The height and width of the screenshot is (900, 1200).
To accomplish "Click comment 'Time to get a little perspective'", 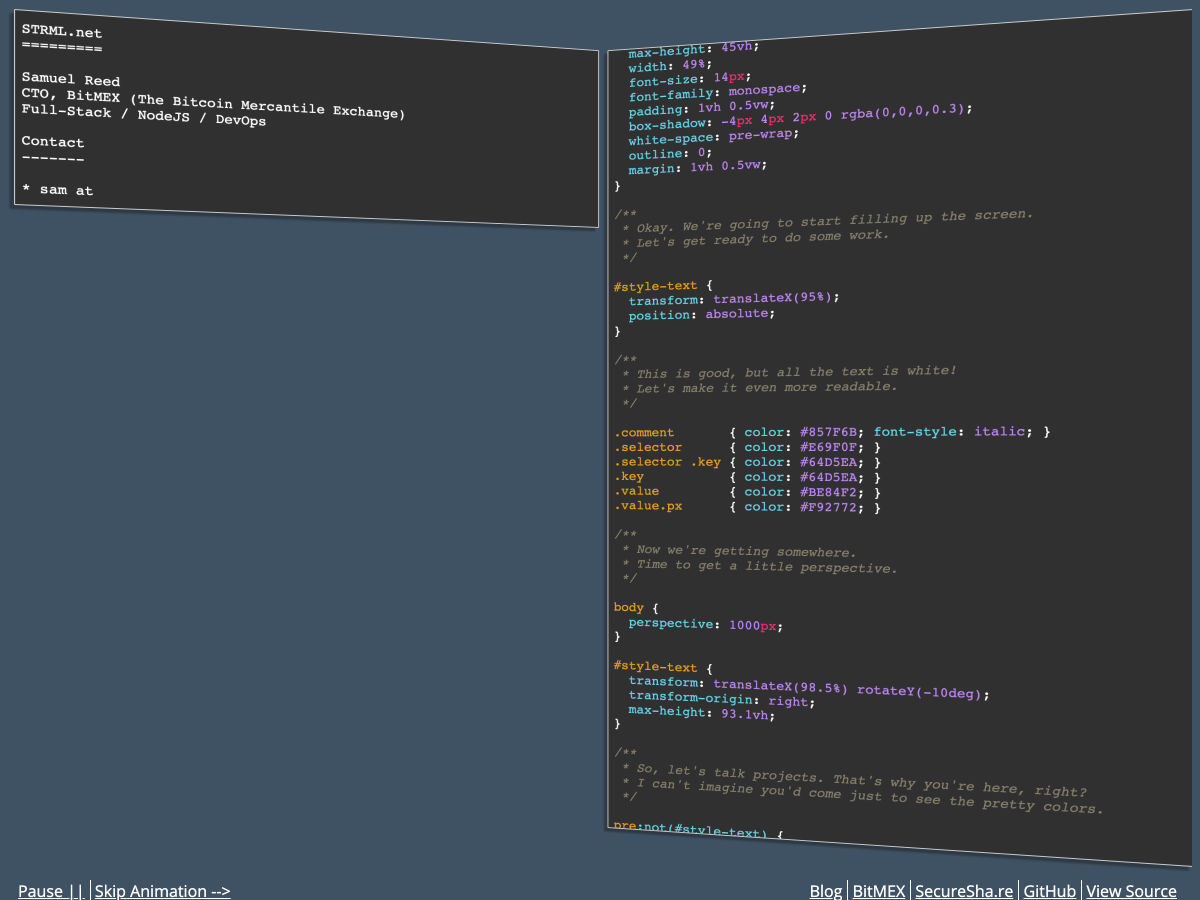I will click(767, 566).
